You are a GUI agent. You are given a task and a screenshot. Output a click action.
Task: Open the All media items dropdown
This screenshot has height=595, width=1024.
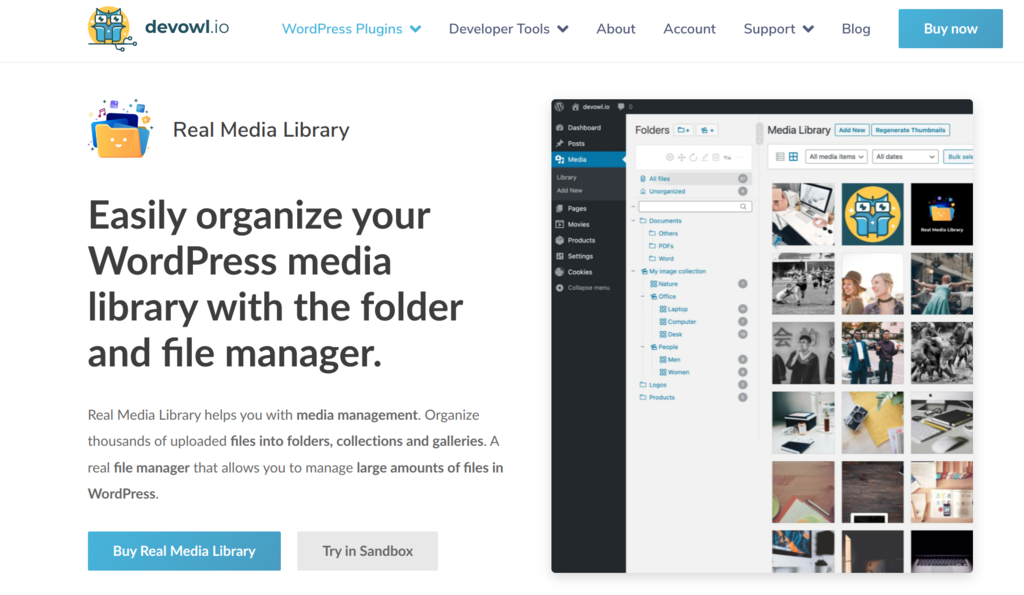(836, 157)
